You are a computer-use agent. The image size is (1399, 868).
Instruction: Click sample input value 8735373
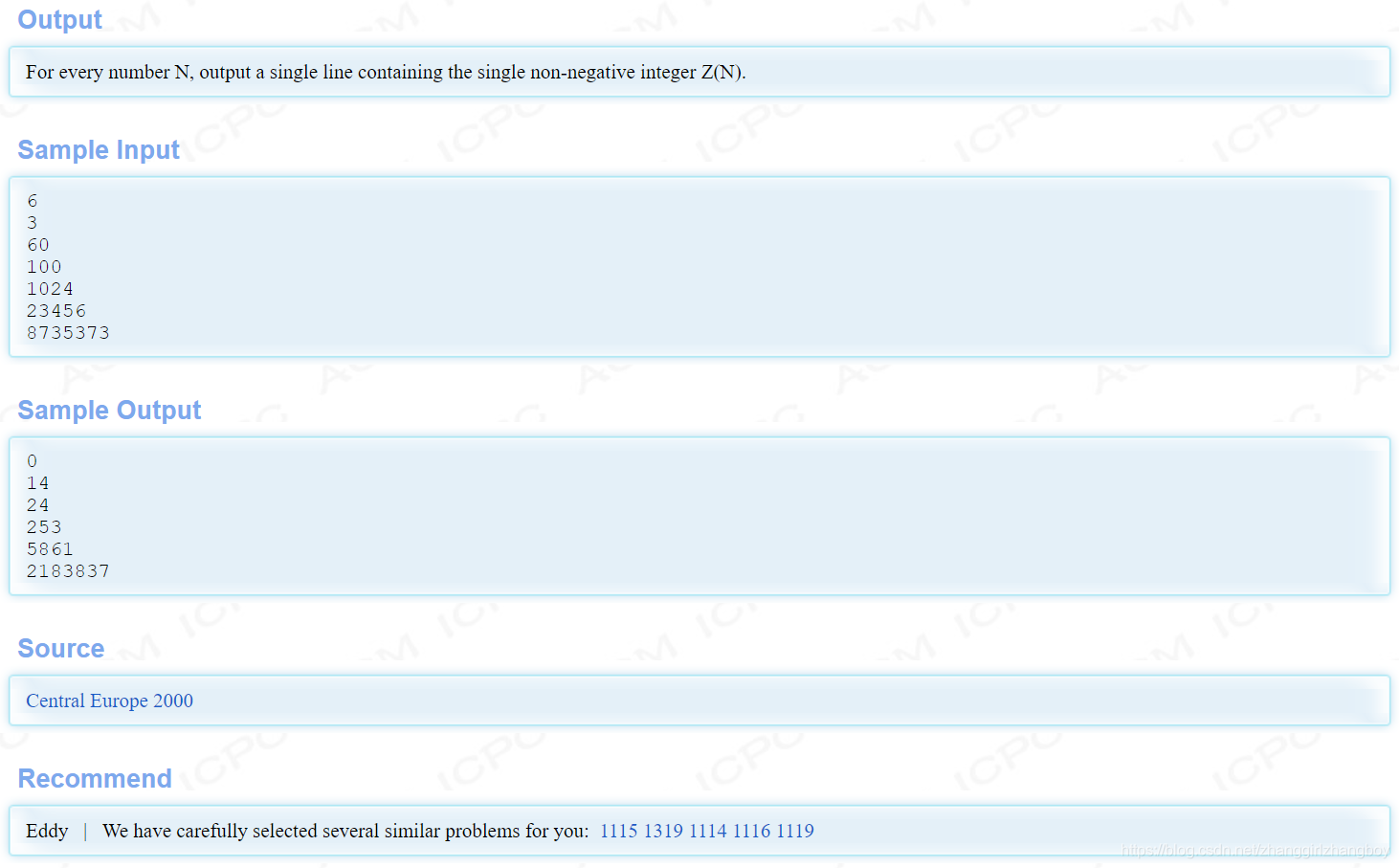click(x=68, y=333)
